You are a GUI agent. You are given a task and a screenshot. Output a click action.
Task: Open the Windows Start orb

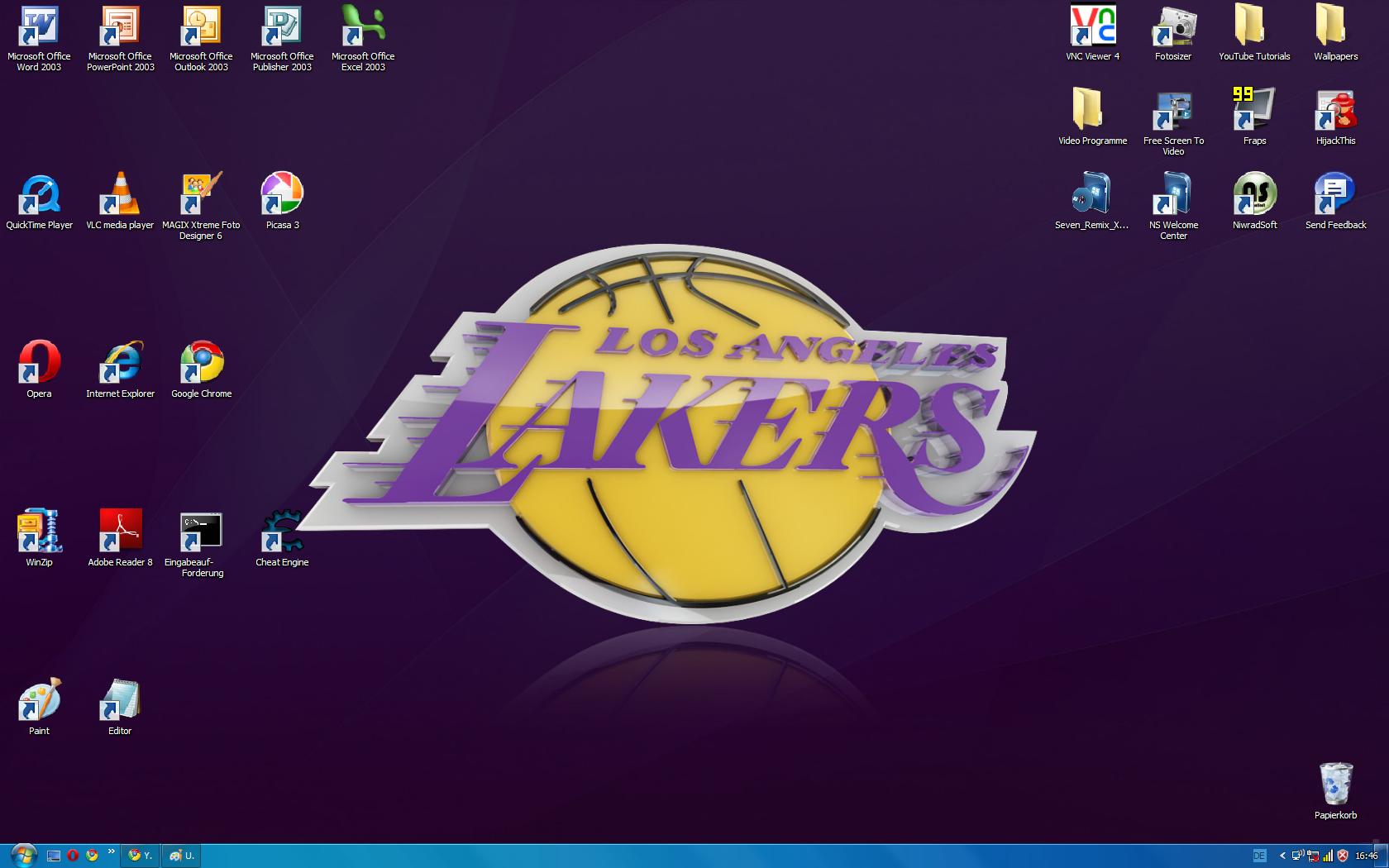(23, 855)
